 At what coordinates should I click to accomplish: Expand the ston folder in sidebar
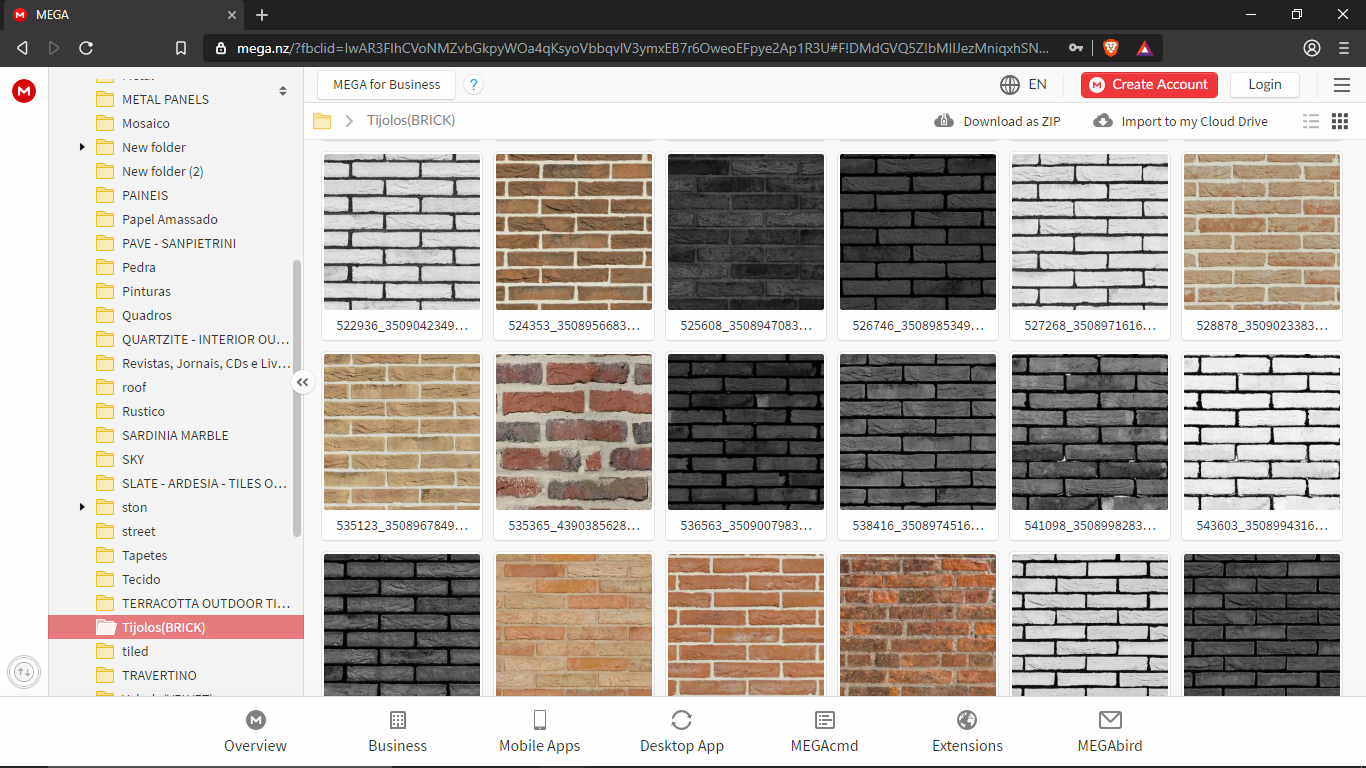click(x=82, y=507)
